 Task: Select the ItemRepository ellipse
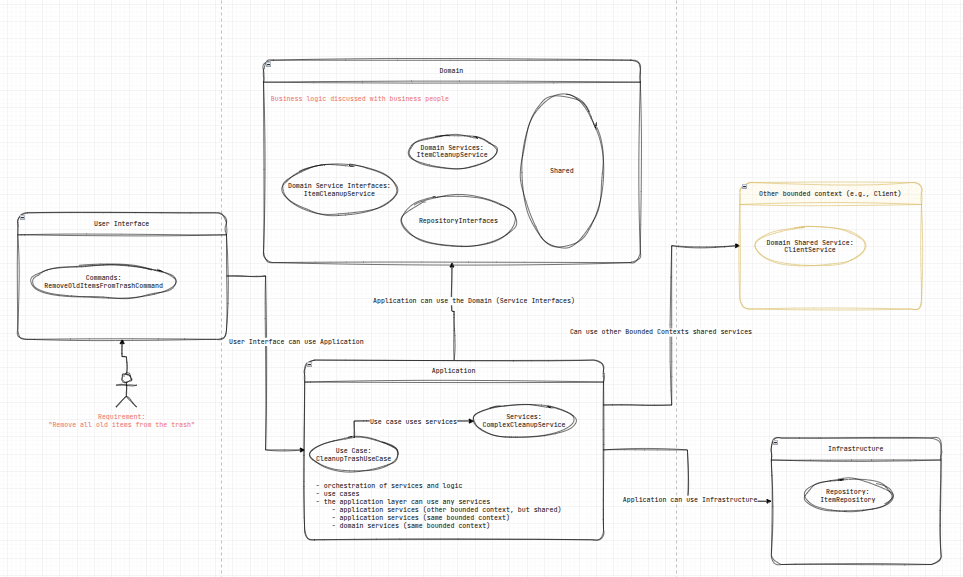pyautogui.click(x=848, y=495)
